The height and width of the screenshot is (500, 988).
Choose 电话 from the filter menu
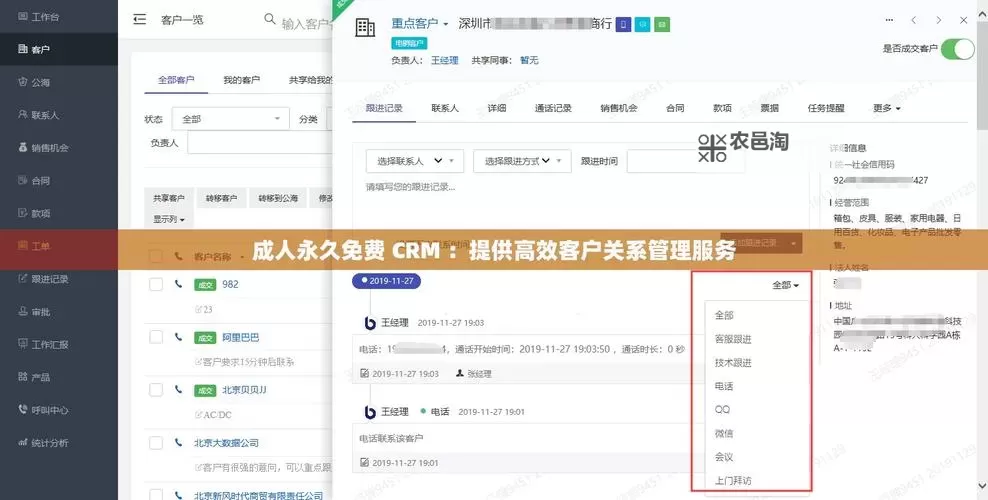pos(724,386)
